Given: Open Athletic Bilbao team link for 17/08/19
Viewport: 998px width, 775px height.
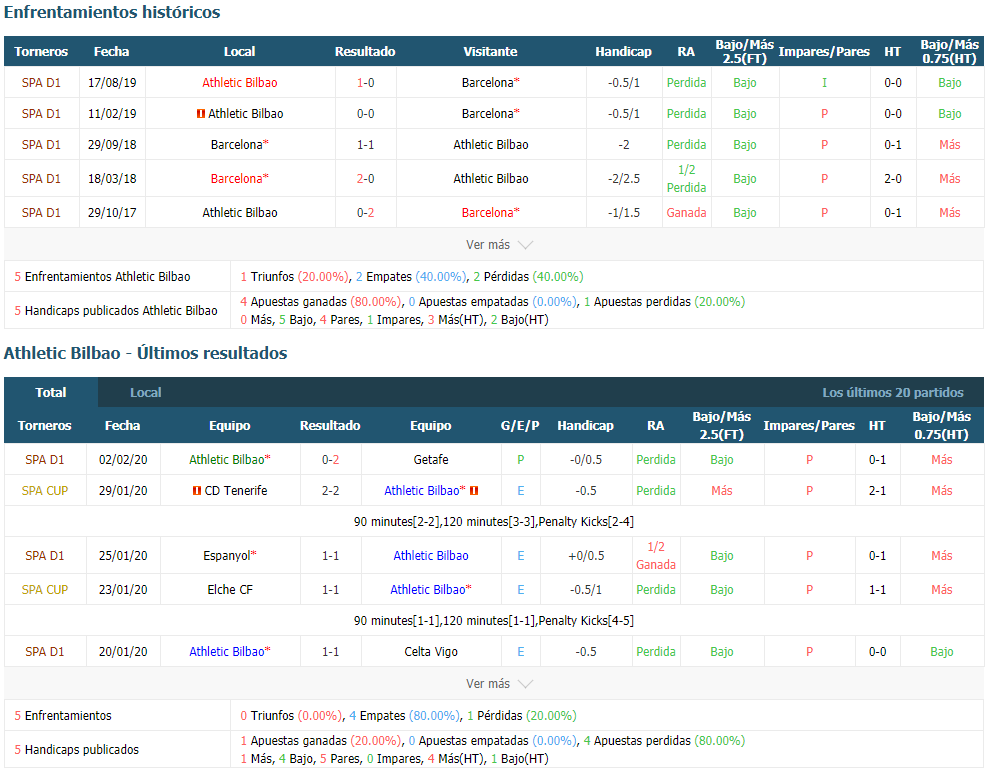Looking at the screenshot, I should [240, 83].
